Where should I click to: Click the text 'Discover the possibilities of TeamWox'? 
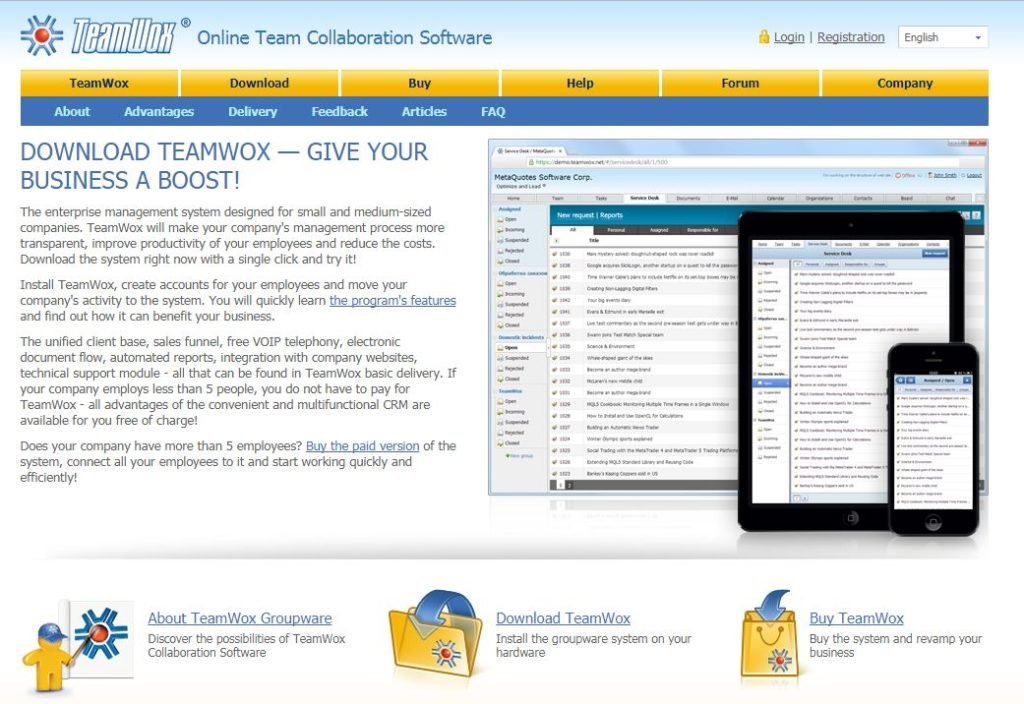coord(246,639)
